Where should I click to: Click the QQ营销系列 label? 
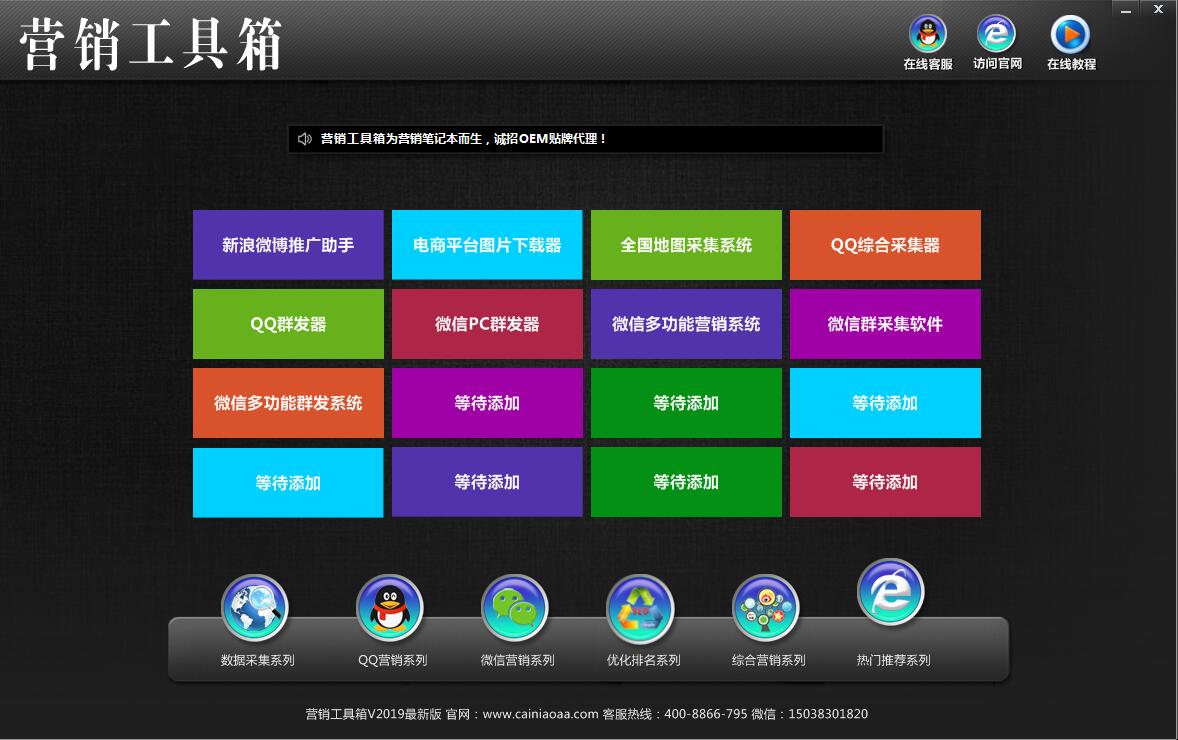(x=392, y=660)
